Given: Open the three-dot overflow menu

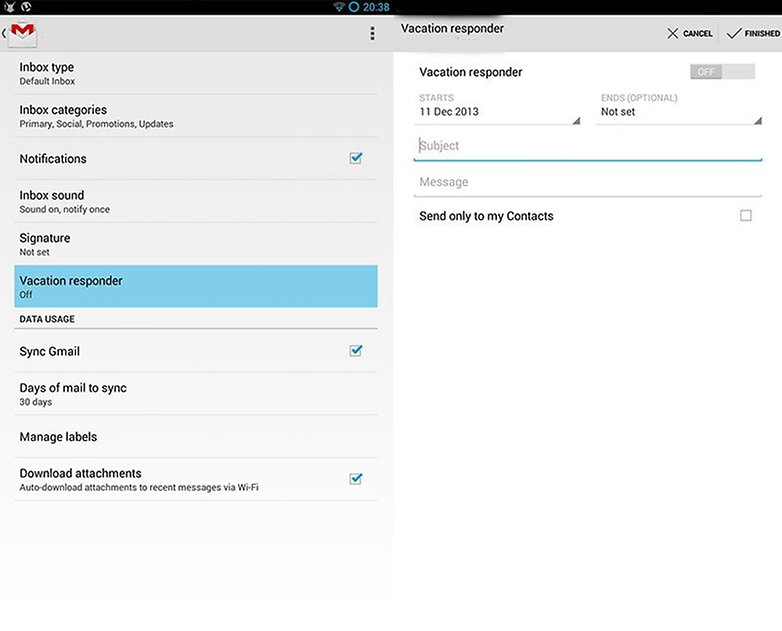Looking at the screenshot, I should point(372,33).
